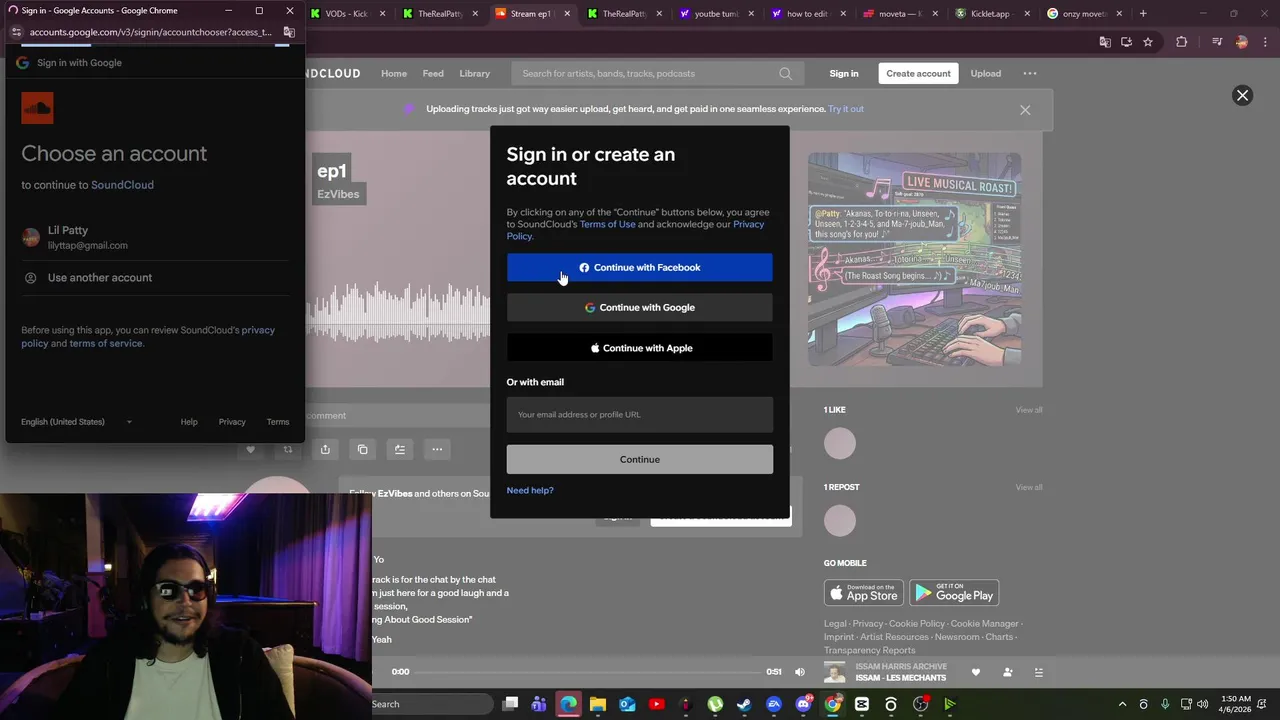1280x720 pixels.
Task: Choose Use another account
Action: 155,277
